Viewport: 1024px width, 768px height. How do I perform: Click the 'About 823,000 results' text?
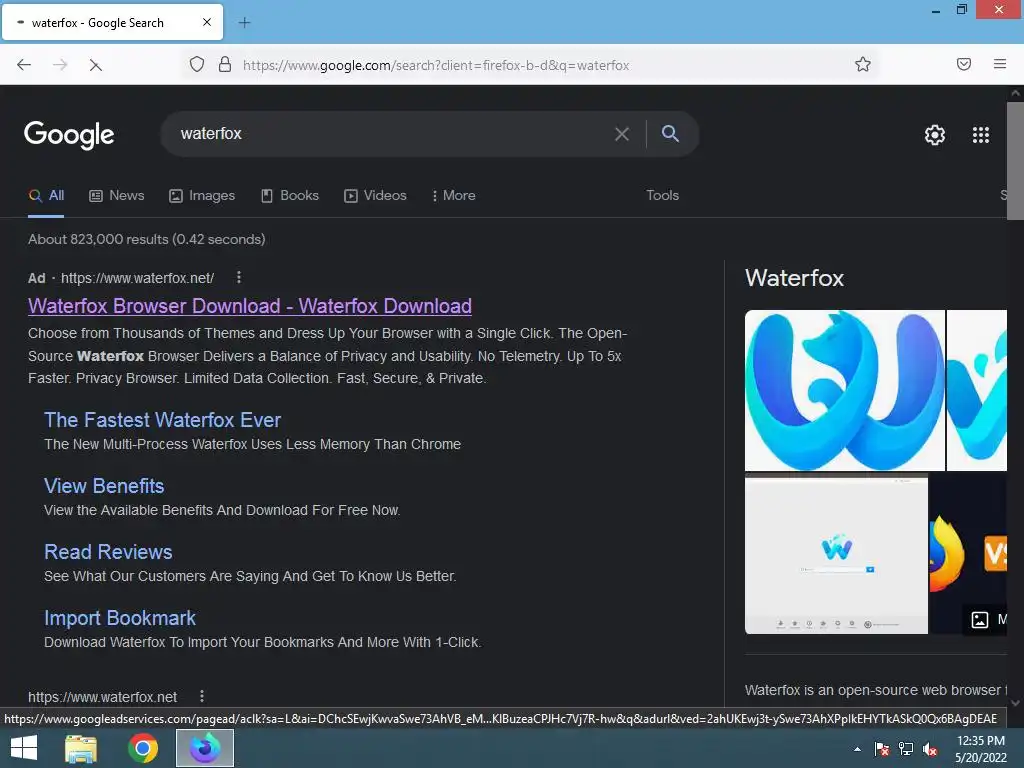146,239
